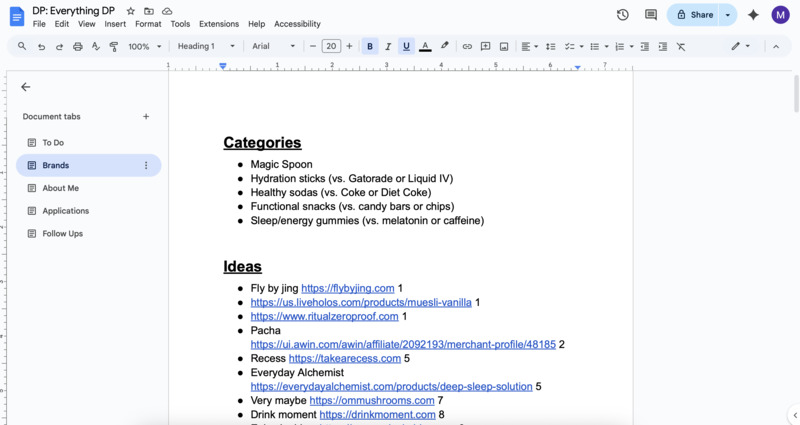Click the Gemini sparkle icon
This screenshot has width=800, height=425.
(x=753, y=15)
